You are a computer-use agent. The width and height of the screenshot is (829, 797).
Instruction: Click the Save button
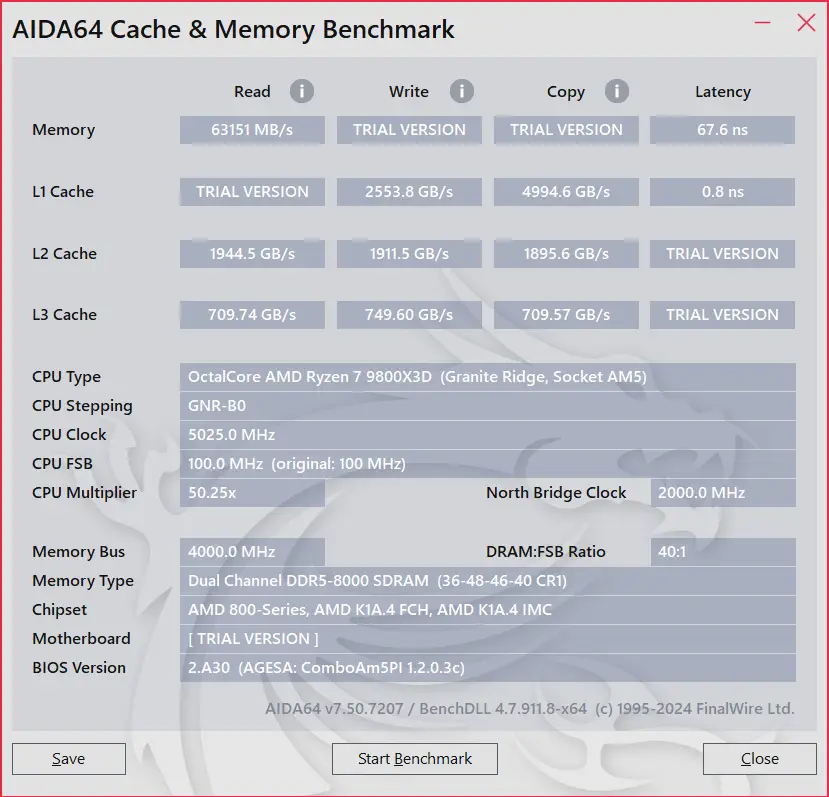tap(69, 759)
